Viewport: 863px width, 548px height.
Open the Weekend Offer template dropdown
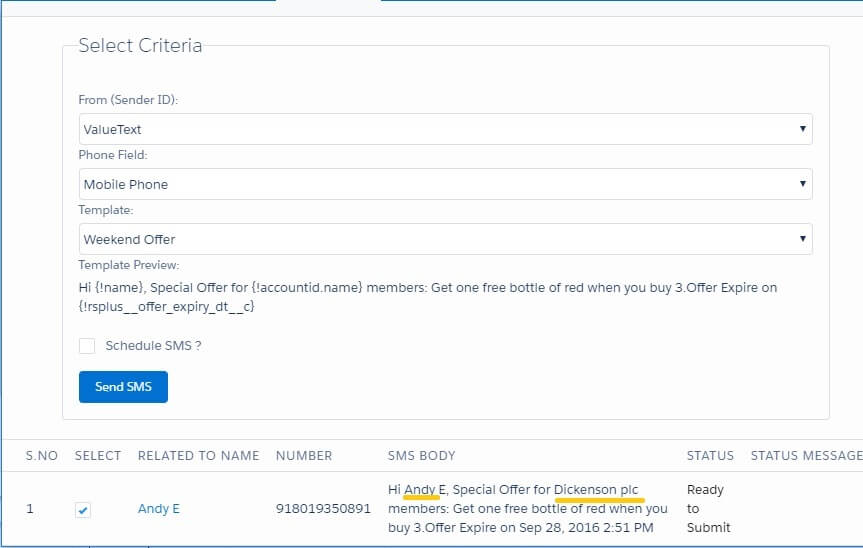click(445, 239)
